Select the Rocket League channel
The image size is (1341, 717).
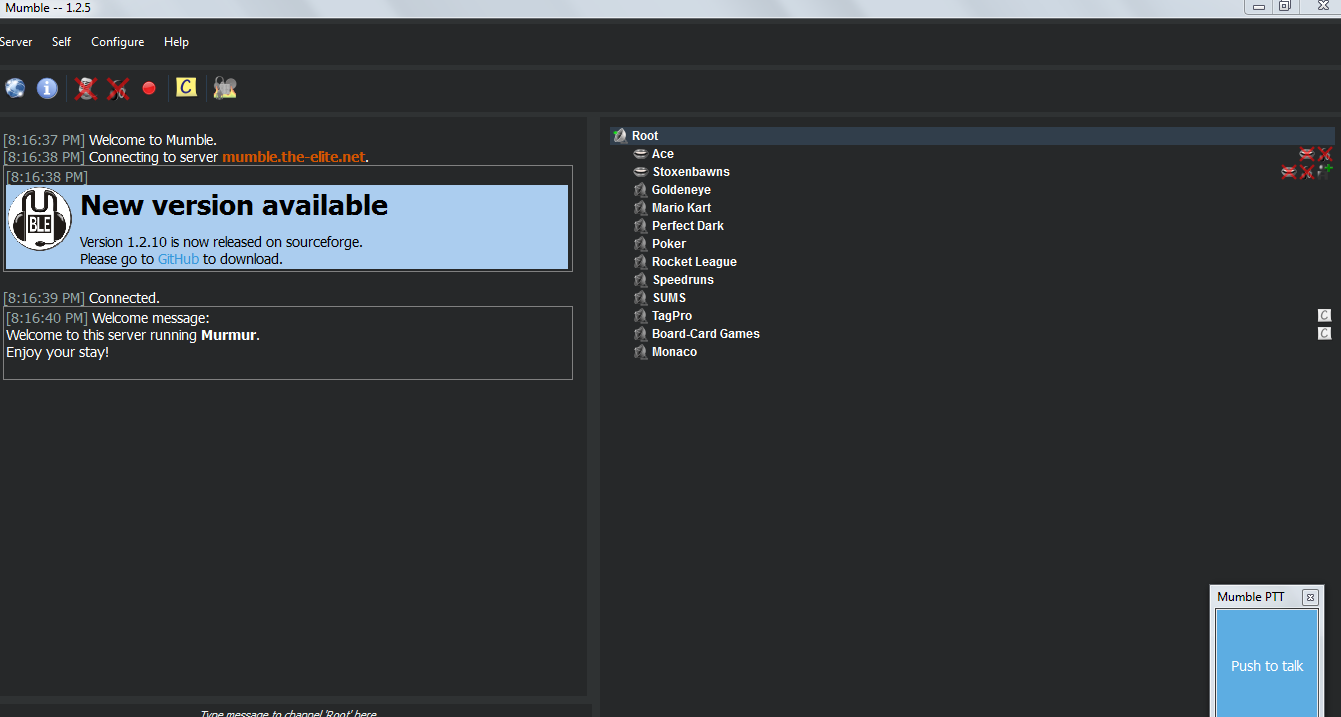694,262
